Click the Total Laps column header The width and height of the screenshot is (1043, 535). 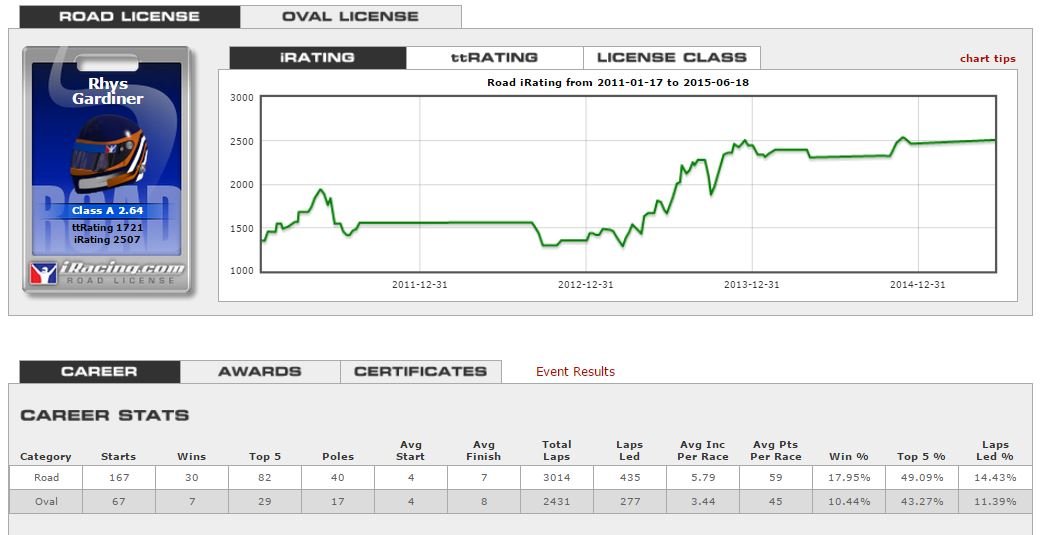click(557, 450)
